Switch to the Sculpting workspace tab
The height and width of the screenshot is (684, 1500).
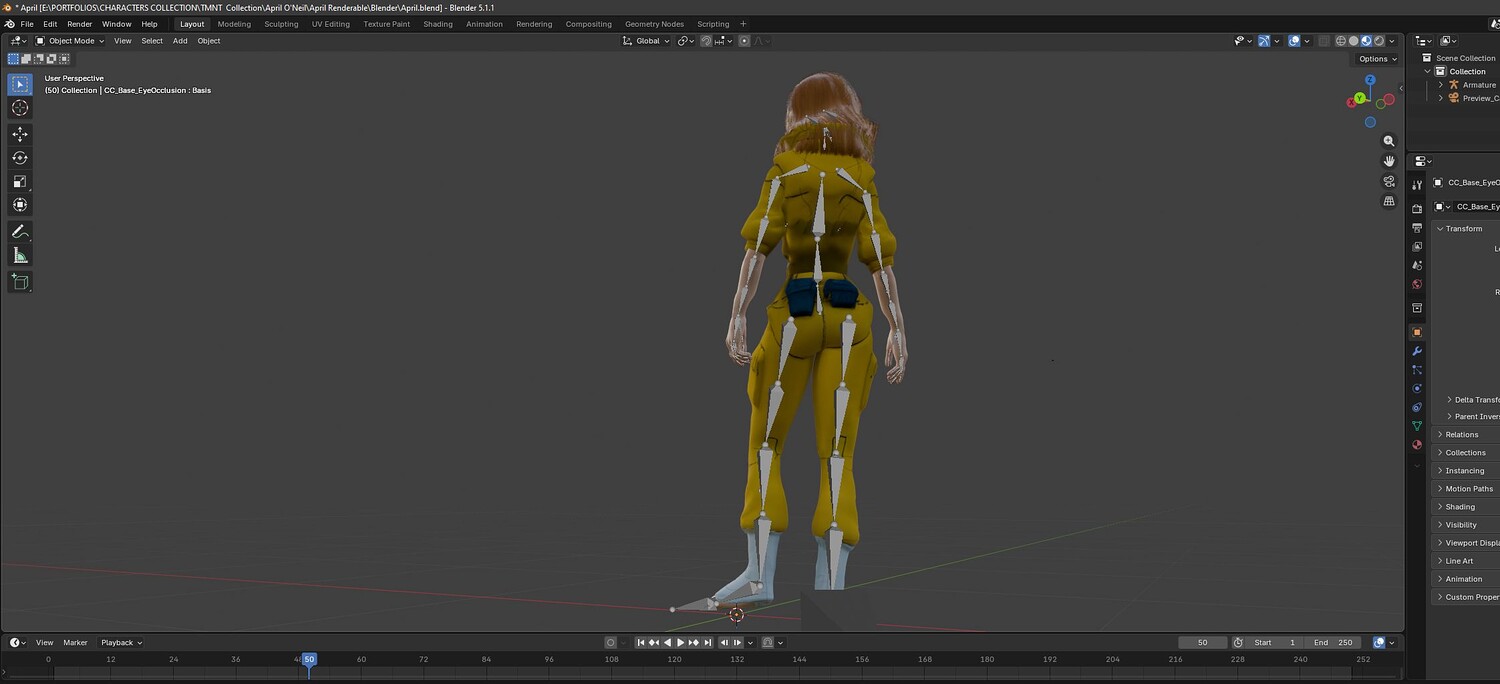pos(281,24)
